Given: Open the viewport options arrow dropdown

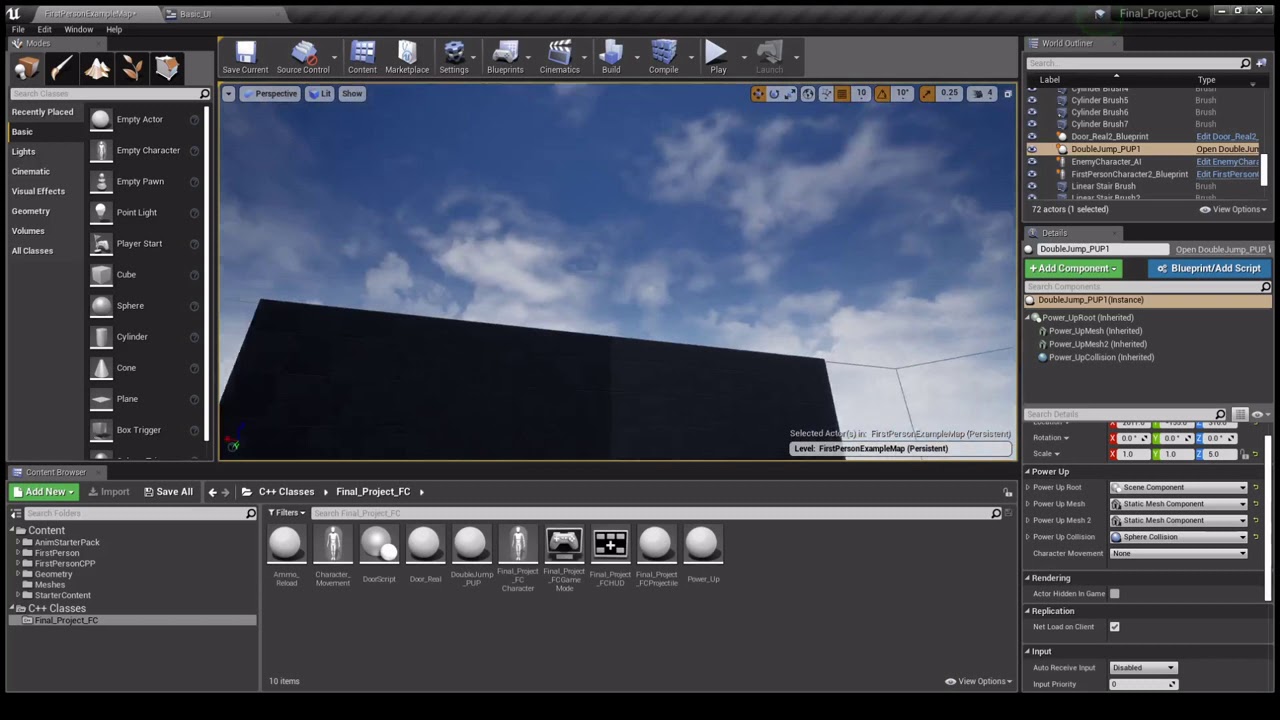Looking at the screenshot, I should click(x=228, y=94).
